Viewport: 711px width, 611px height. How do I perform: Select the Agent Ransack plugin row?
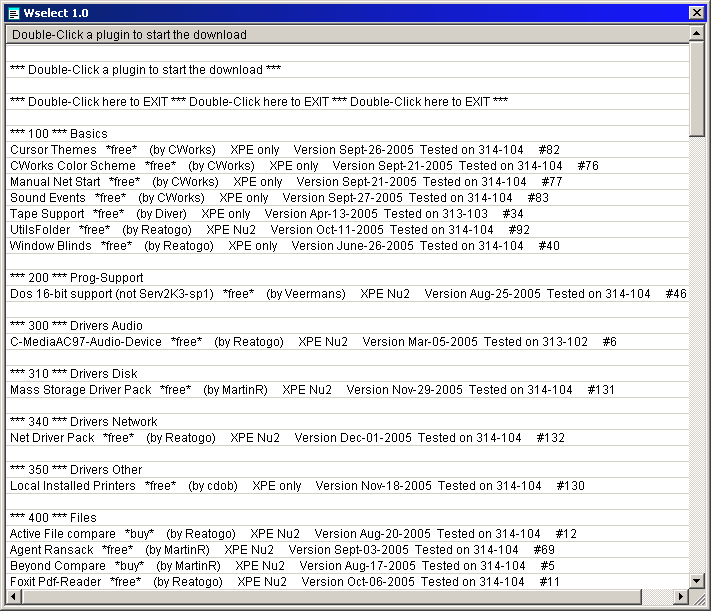347,550
